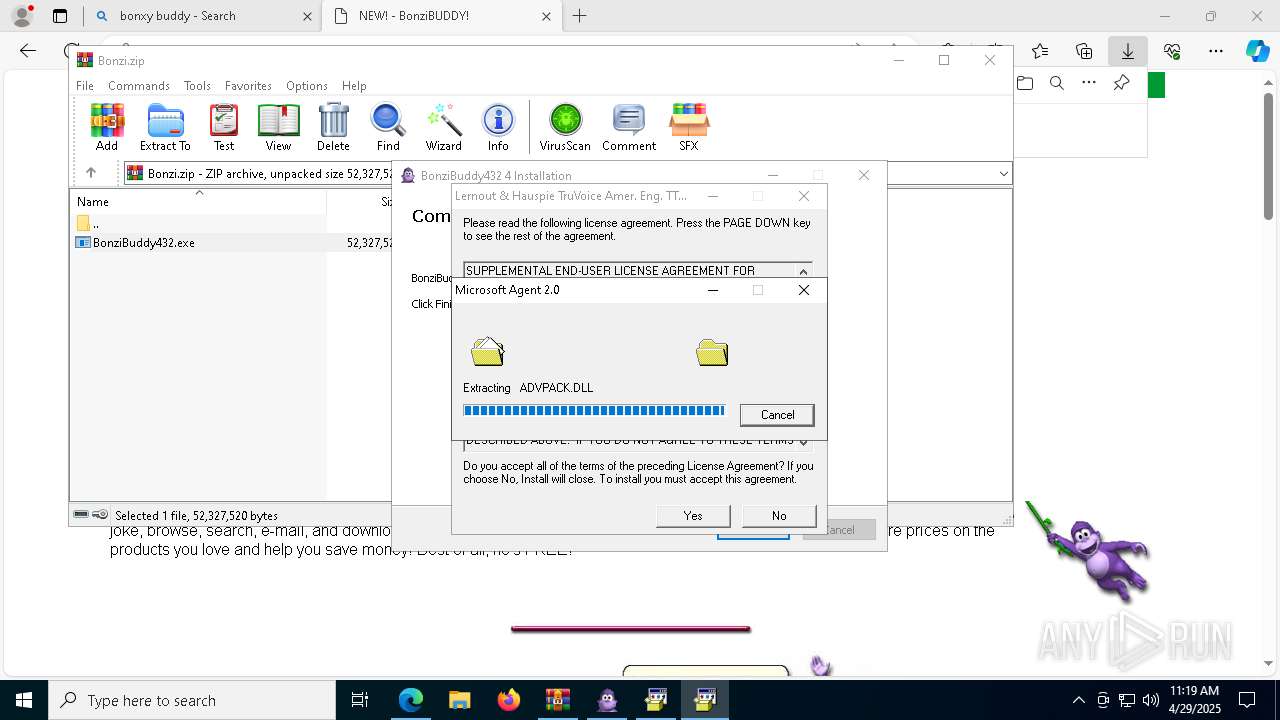The width and height of the screenshot is (1280, 720).
Task: Pin the downloads panel
Action: click(x=1121, y=83)
